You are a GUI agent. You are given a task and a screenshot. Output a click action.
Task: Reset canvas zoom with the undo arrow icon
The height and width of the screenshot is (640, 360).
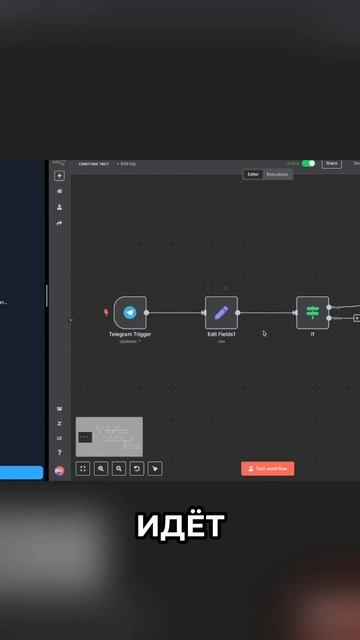[x=137, y=469]
